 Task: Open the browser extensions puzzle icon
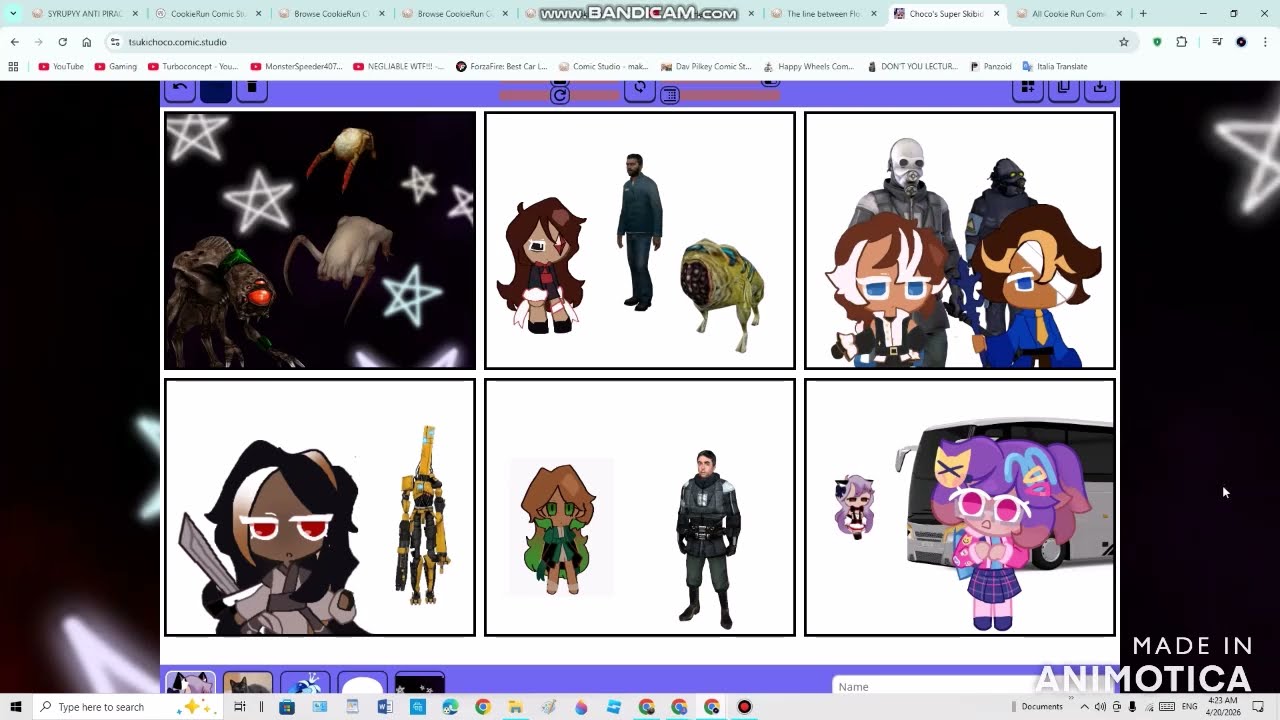pyautogui.click(x=1181, y=42)
